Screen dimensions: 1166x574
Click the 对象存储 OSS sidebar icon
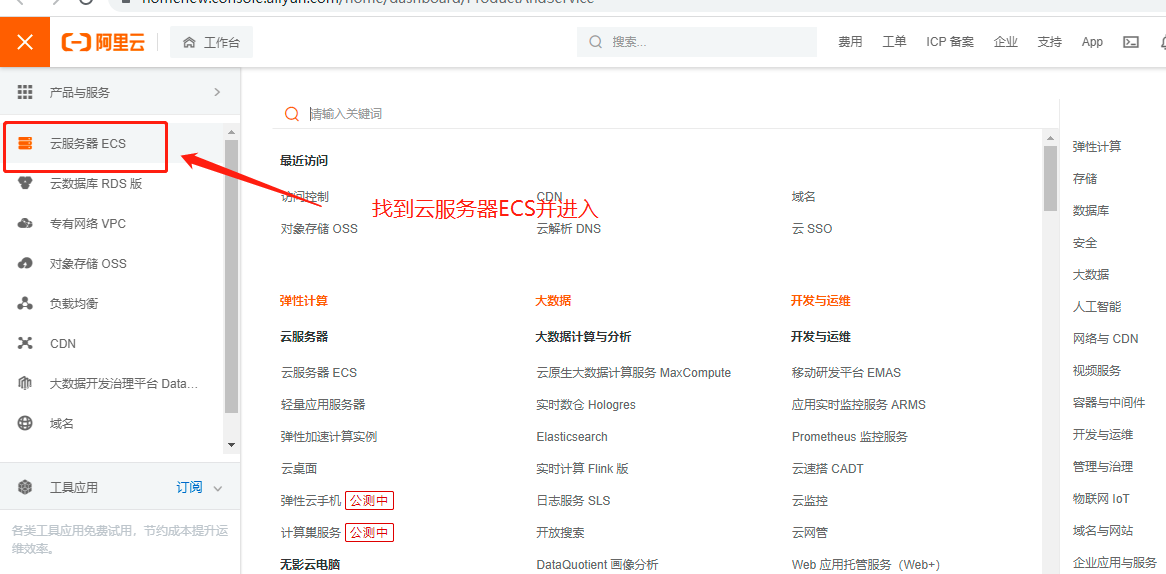tap(25, 263)
